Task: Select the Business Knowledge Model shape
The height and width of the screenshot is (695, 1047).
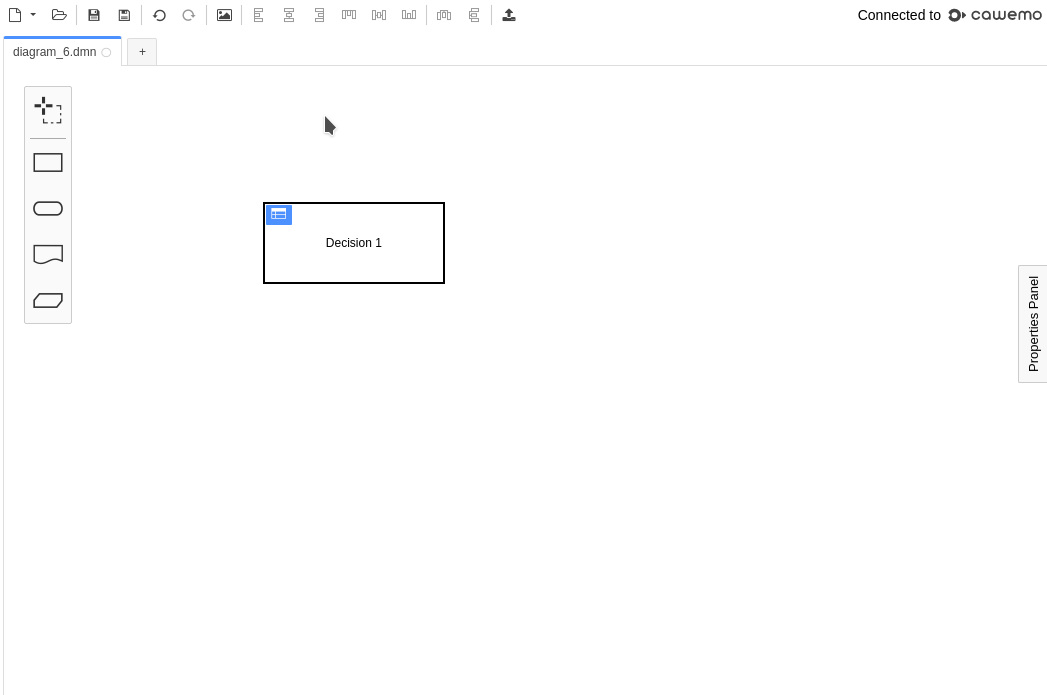Action: point(48,301)
